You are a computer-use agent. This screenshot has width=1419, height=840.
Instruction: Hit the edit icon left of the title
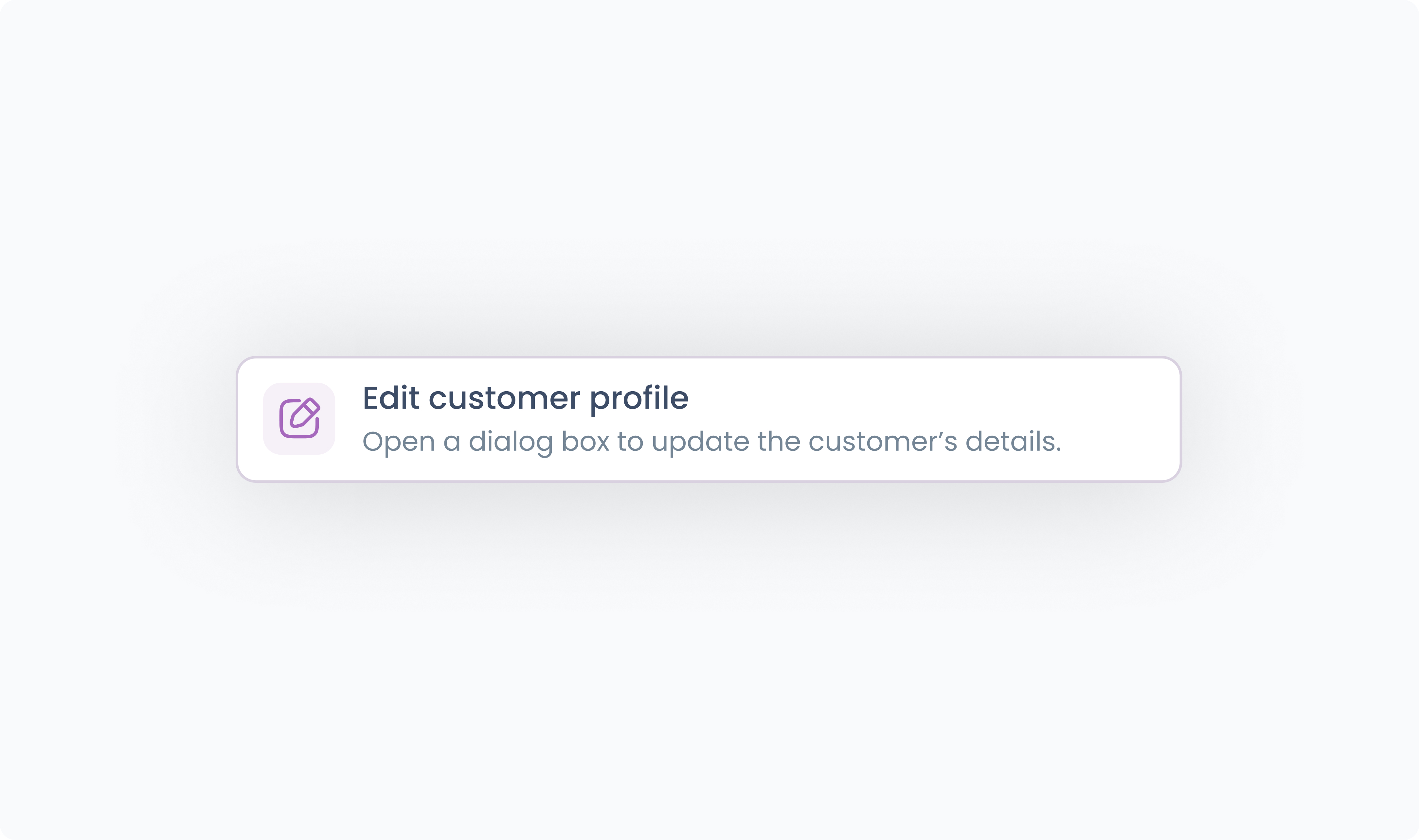299,419
